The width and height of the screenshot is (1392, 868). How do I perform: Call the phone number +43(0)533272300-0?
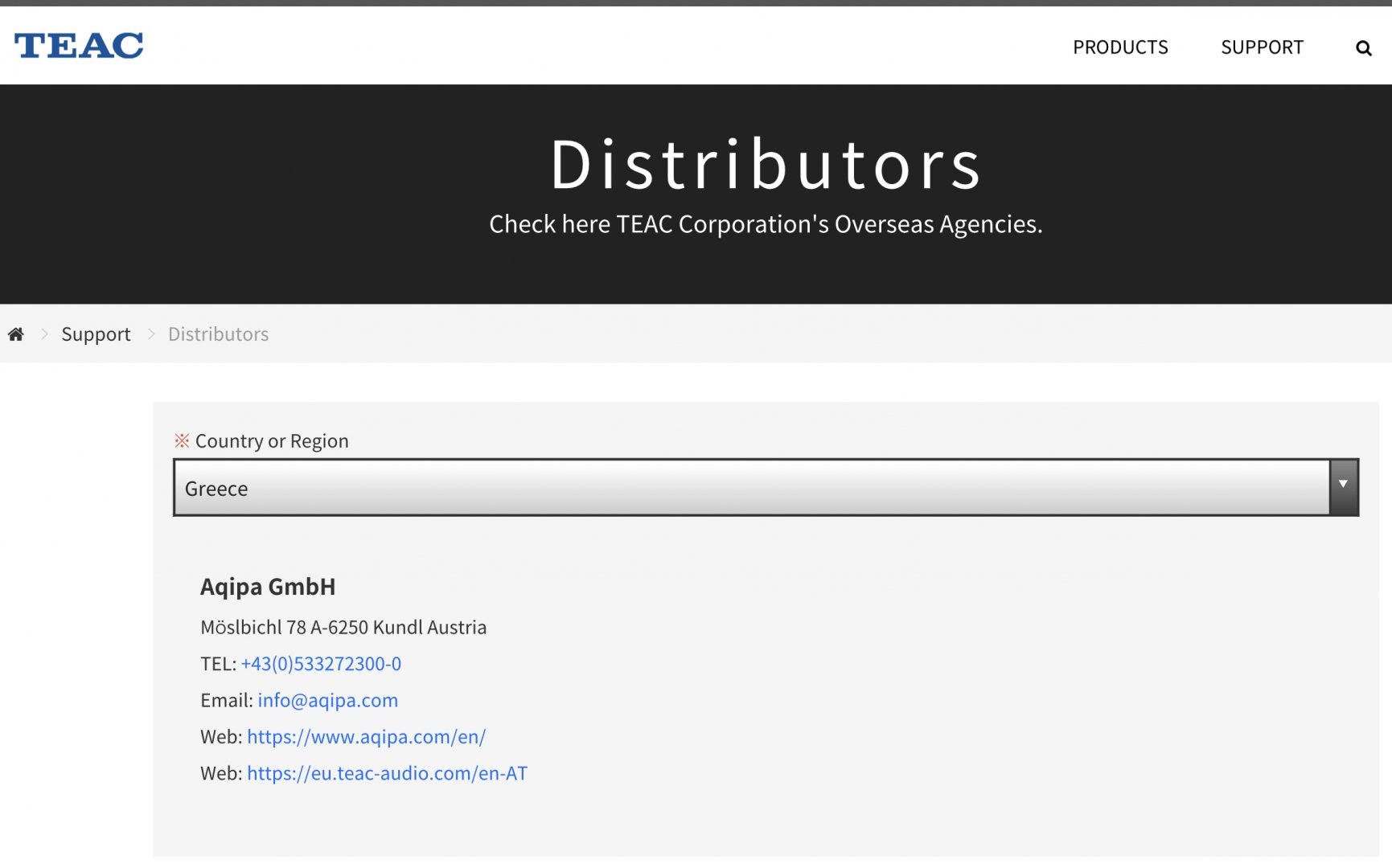pos(321,664)
